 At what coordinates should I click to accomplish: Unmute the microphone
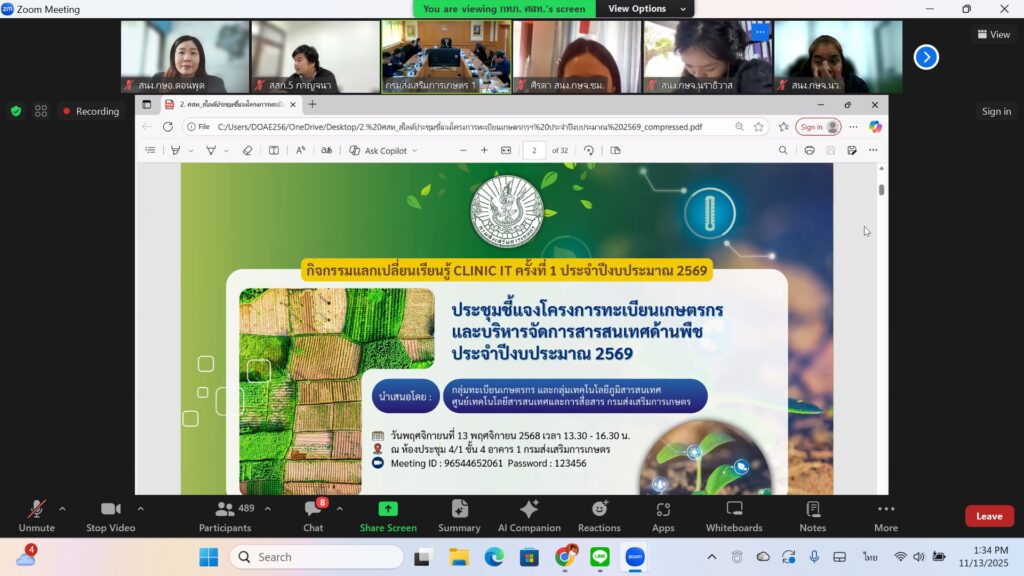click(37, 514)
